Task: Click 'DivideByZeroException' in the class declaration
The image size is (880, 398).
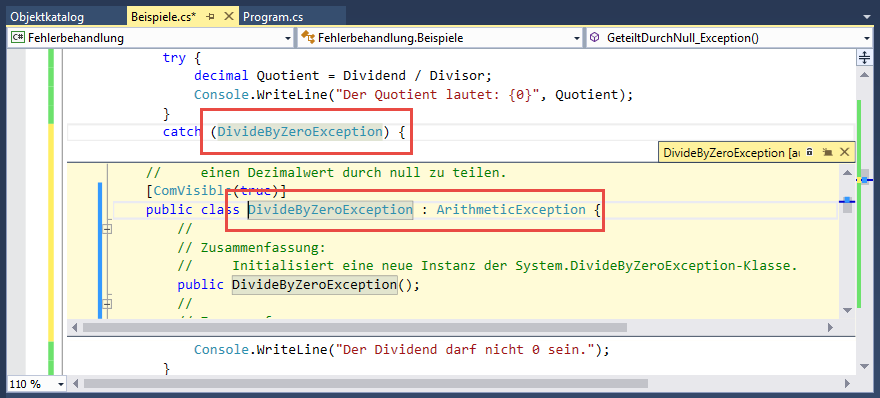Action: (x=331, y=210)
